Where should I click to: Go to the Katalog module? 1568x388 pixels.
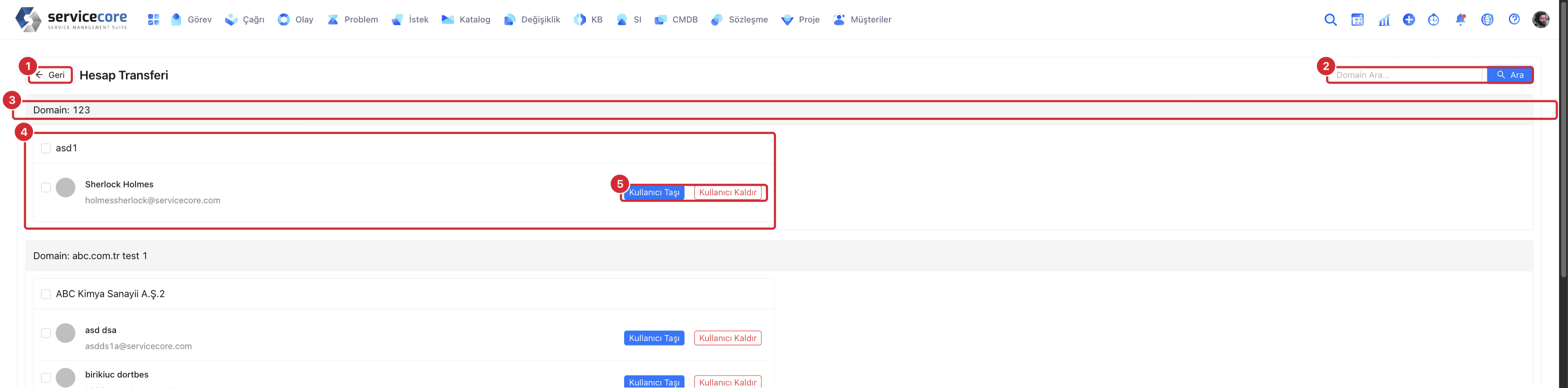pos(465,19)
